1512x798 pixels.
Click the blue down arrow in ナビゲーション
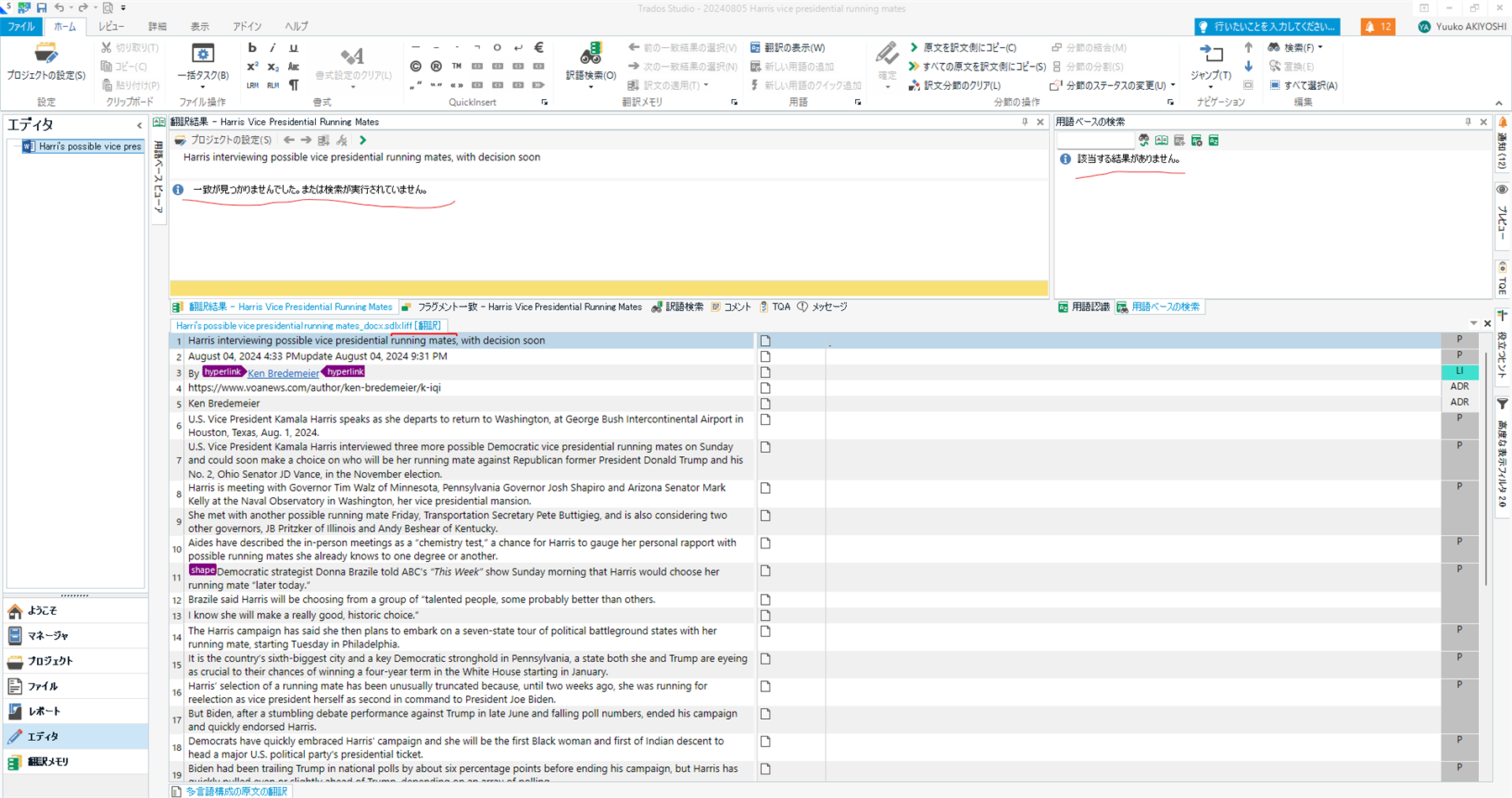click(1248, 66)
